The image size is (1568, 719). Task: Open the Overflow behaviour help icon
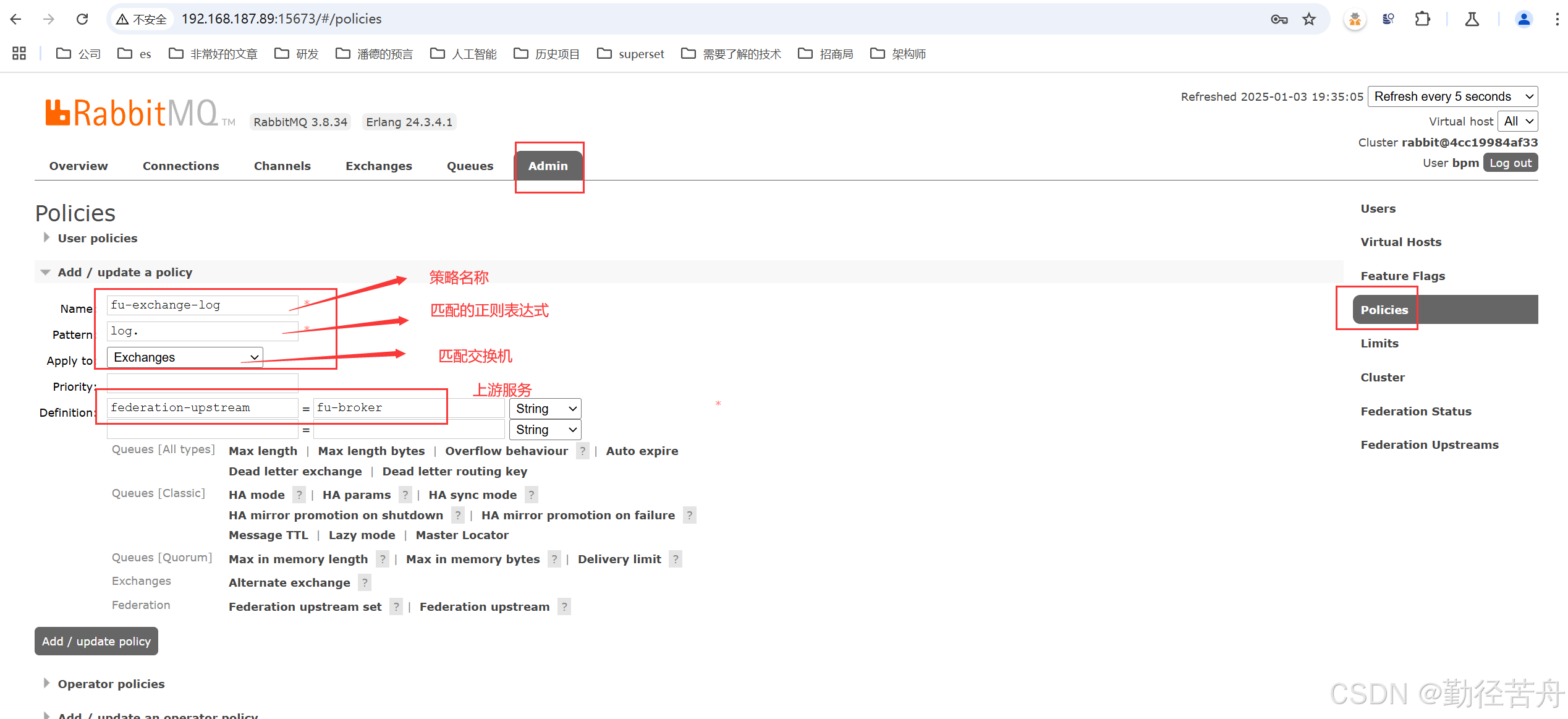[x=582, y=451]
